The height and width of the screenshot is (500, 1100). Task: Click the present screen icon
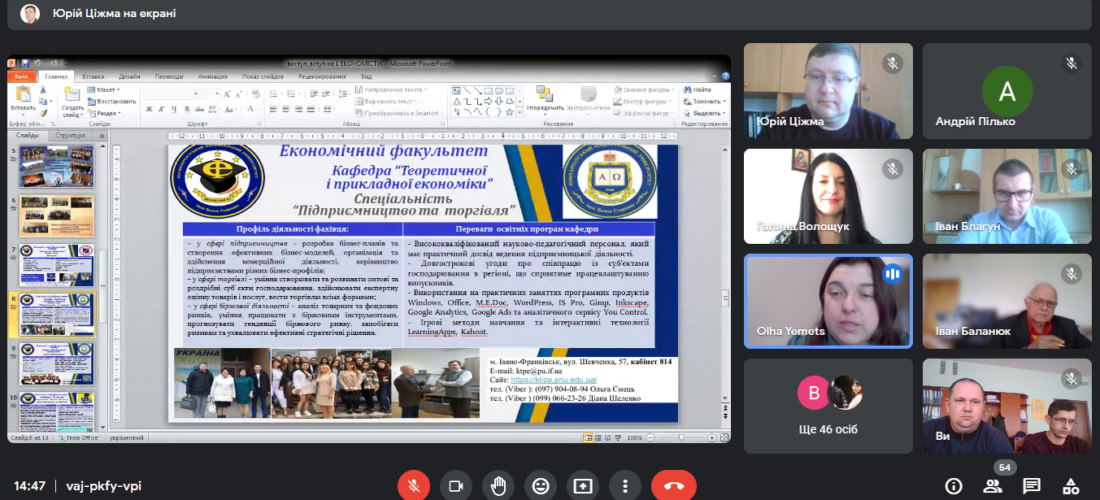583,486
